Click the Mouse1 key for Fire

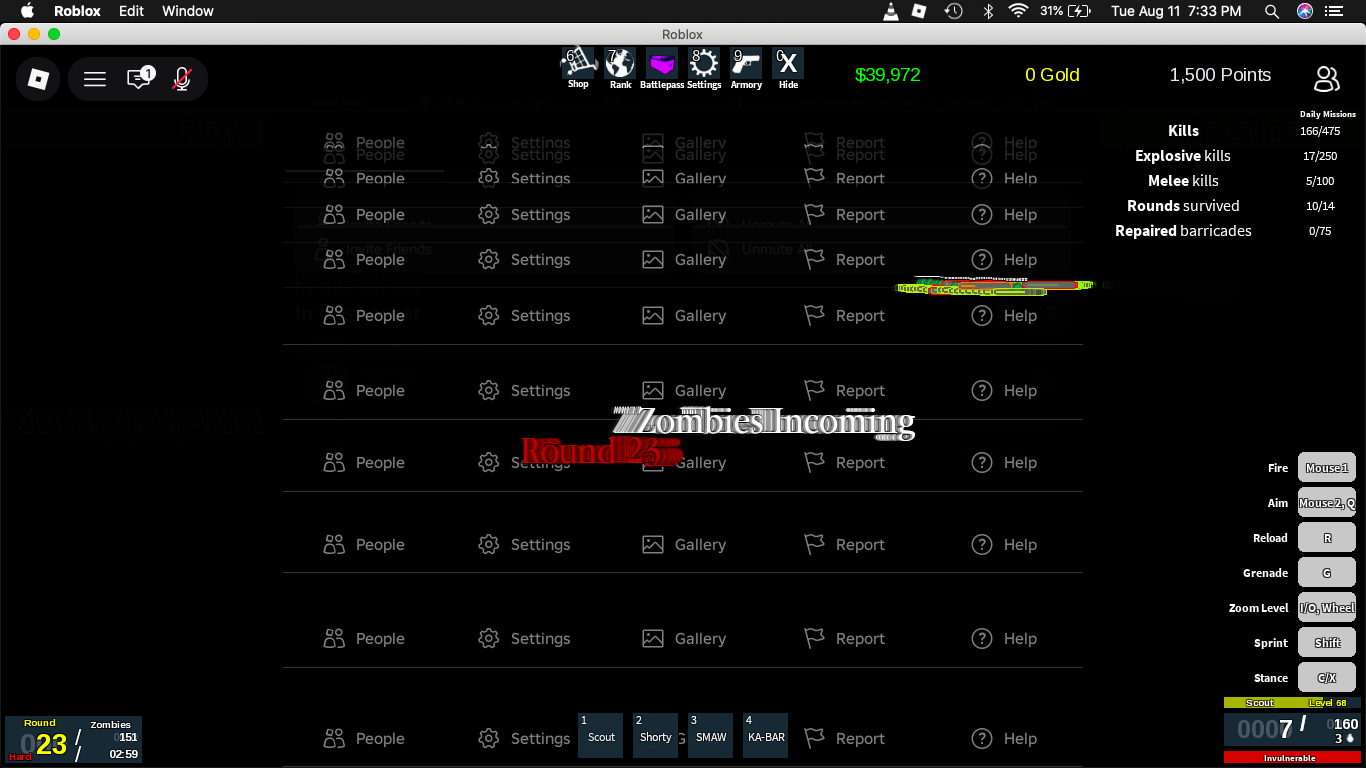tap(1327, 468)
